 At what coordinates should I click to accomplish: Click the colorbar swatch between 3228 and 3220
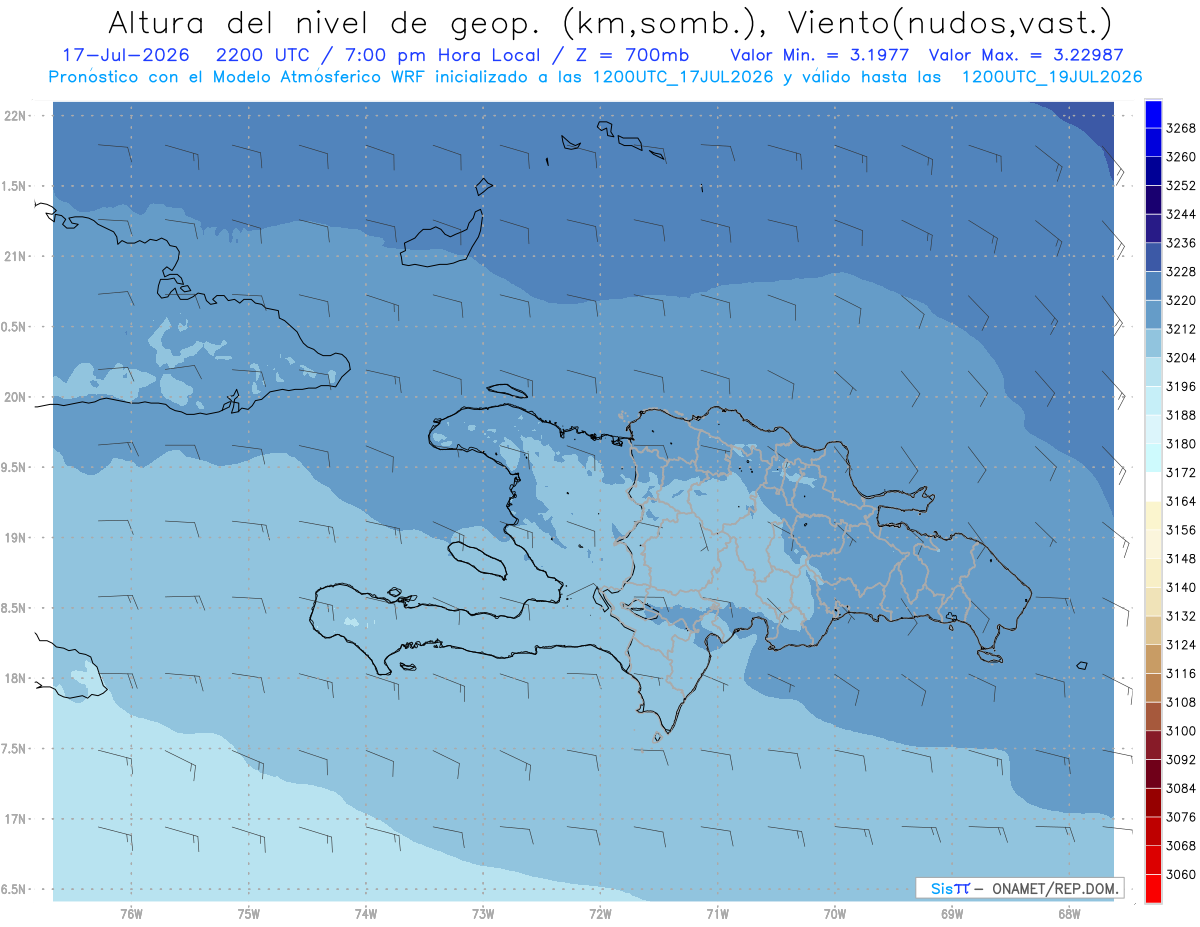tap(1153, 286)
